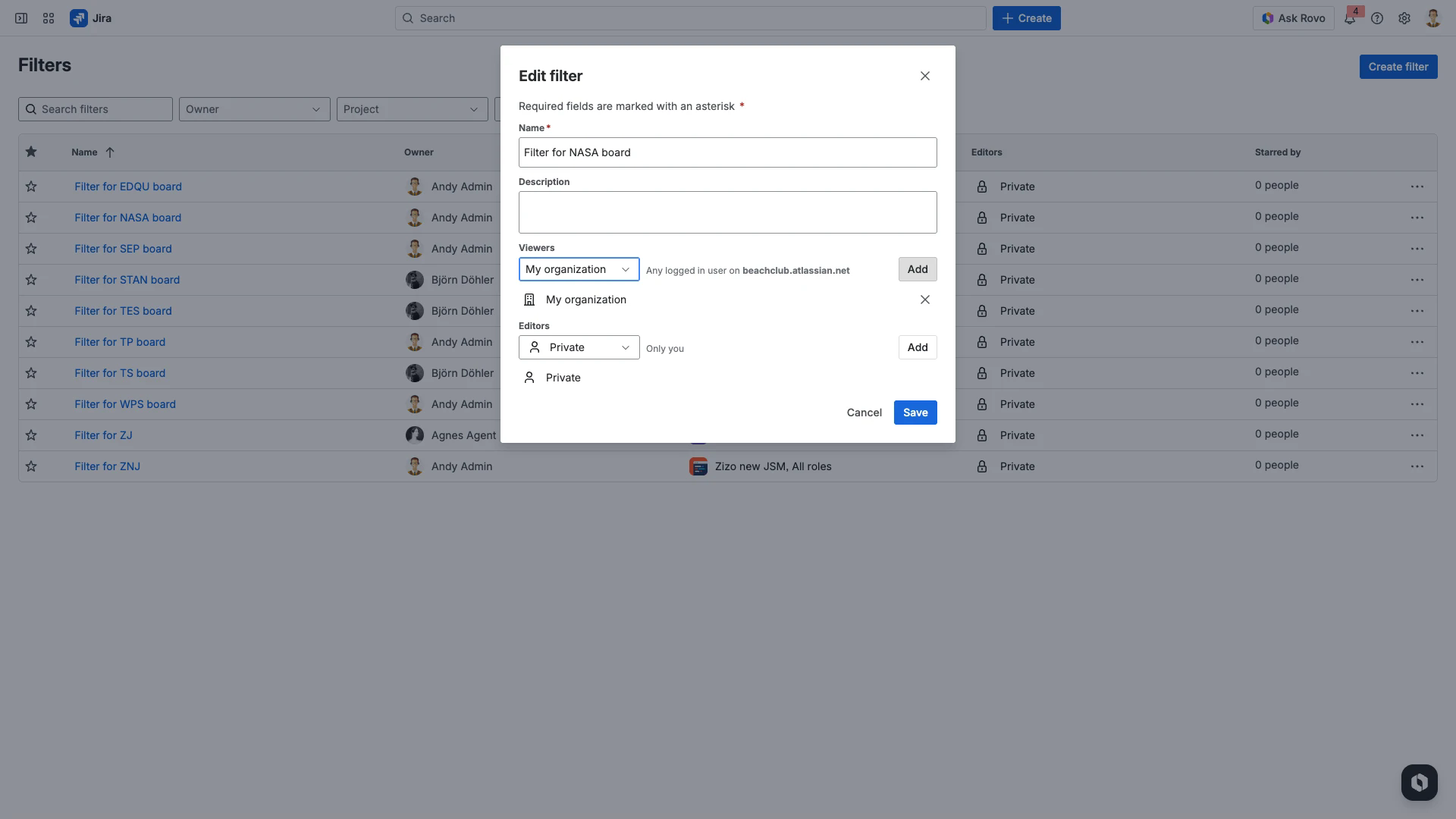Image resolution: width=1456 pixels, height=819 pixels.
Task: Open the help question mark icon
Action: [1377, 17]
